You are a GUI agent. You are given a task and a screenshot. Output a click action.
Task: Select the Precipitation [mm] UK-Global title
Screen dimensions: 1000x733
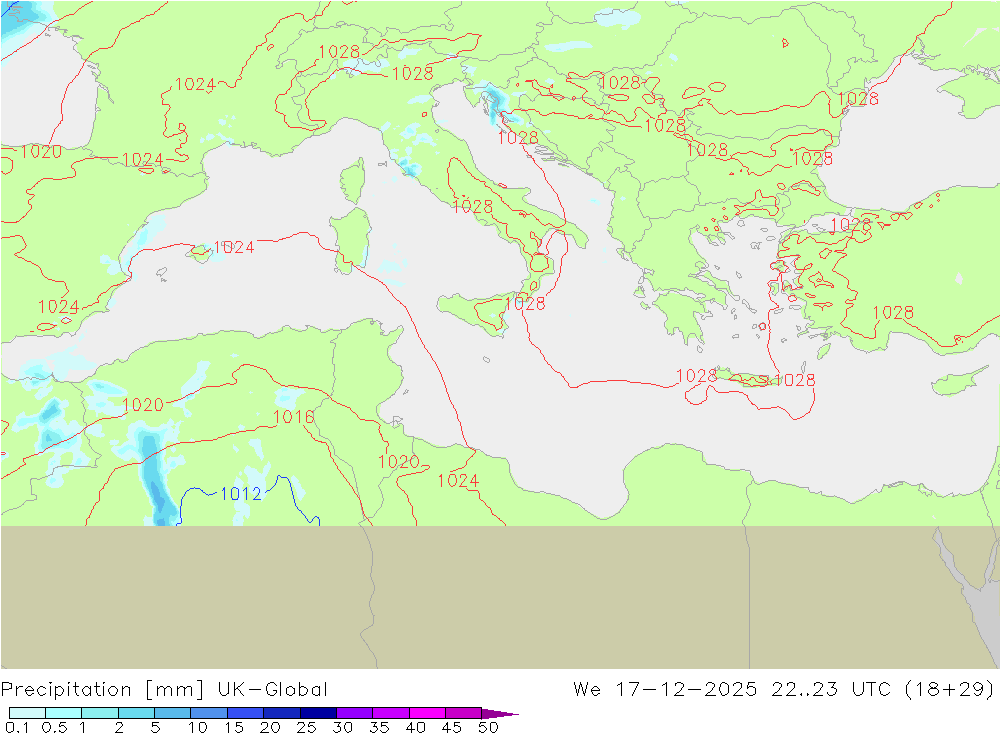(x=164, y=690)
